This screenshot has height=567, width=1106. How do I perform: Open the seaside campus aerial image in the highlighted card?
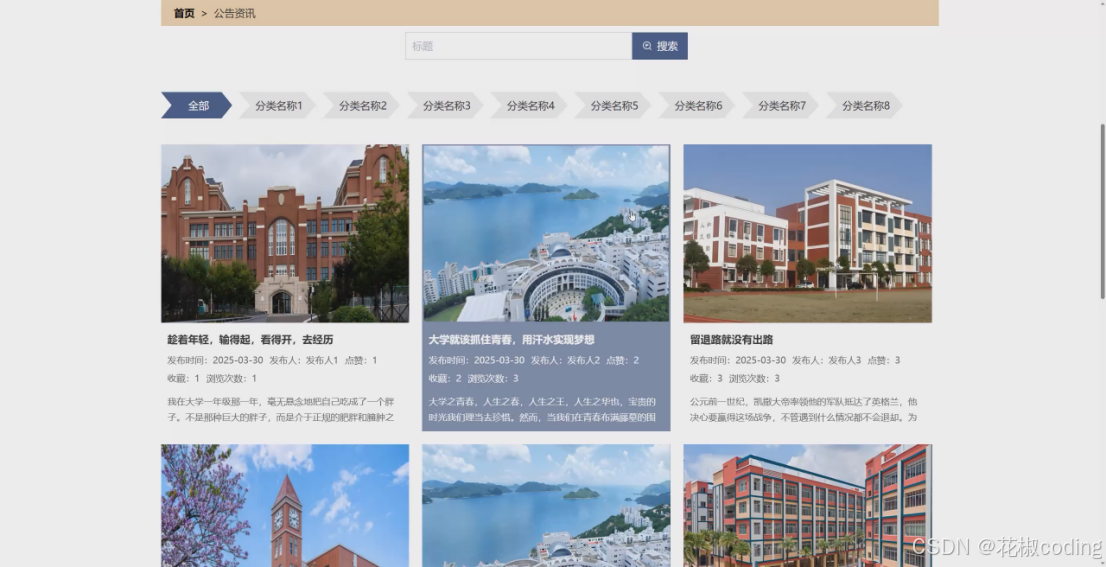tap(546, 233)
